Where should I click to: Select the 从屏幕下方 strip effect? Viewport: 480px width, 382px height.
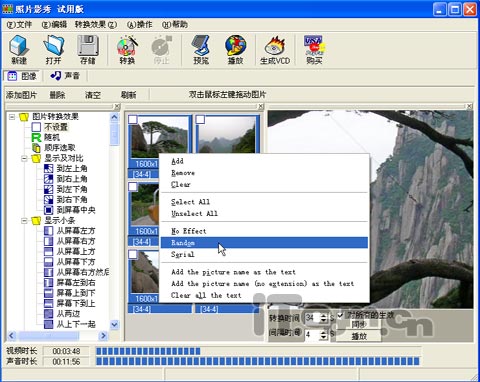pyautogui.click(x=49, y=262)
